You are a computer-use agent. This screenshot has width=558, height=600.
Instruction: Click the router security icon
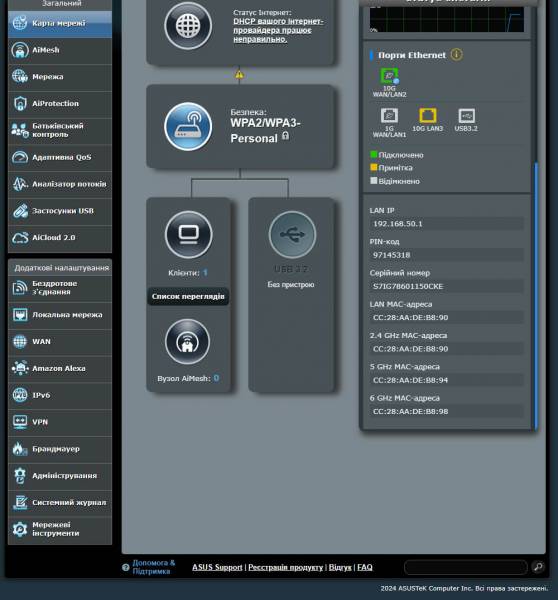tap(188, 127)
